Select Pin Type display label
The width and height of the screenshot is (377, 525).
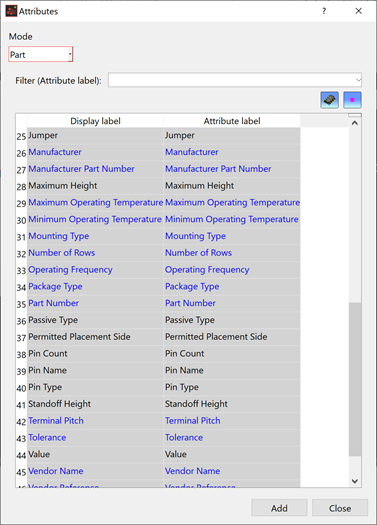point(95,387)
